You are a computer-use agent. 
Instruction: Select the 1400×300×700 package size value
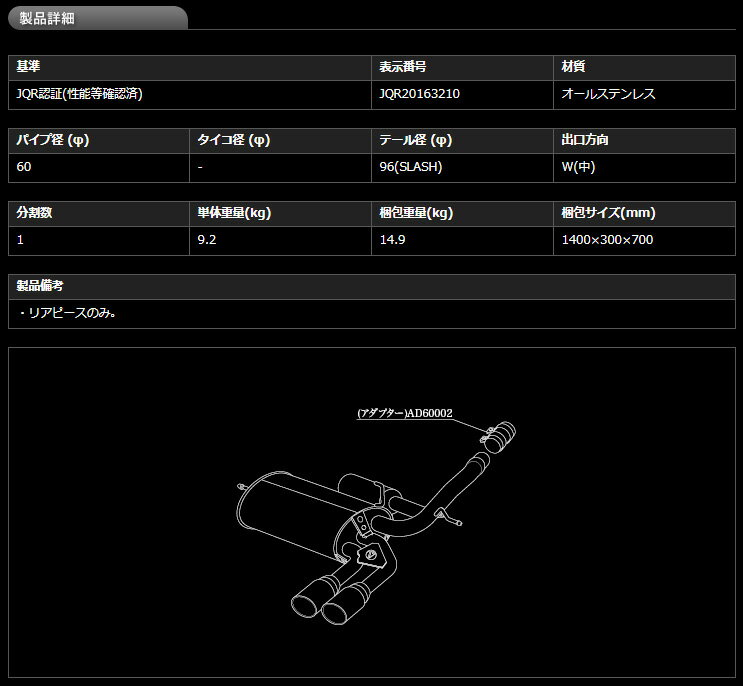[x=608, y=239]
